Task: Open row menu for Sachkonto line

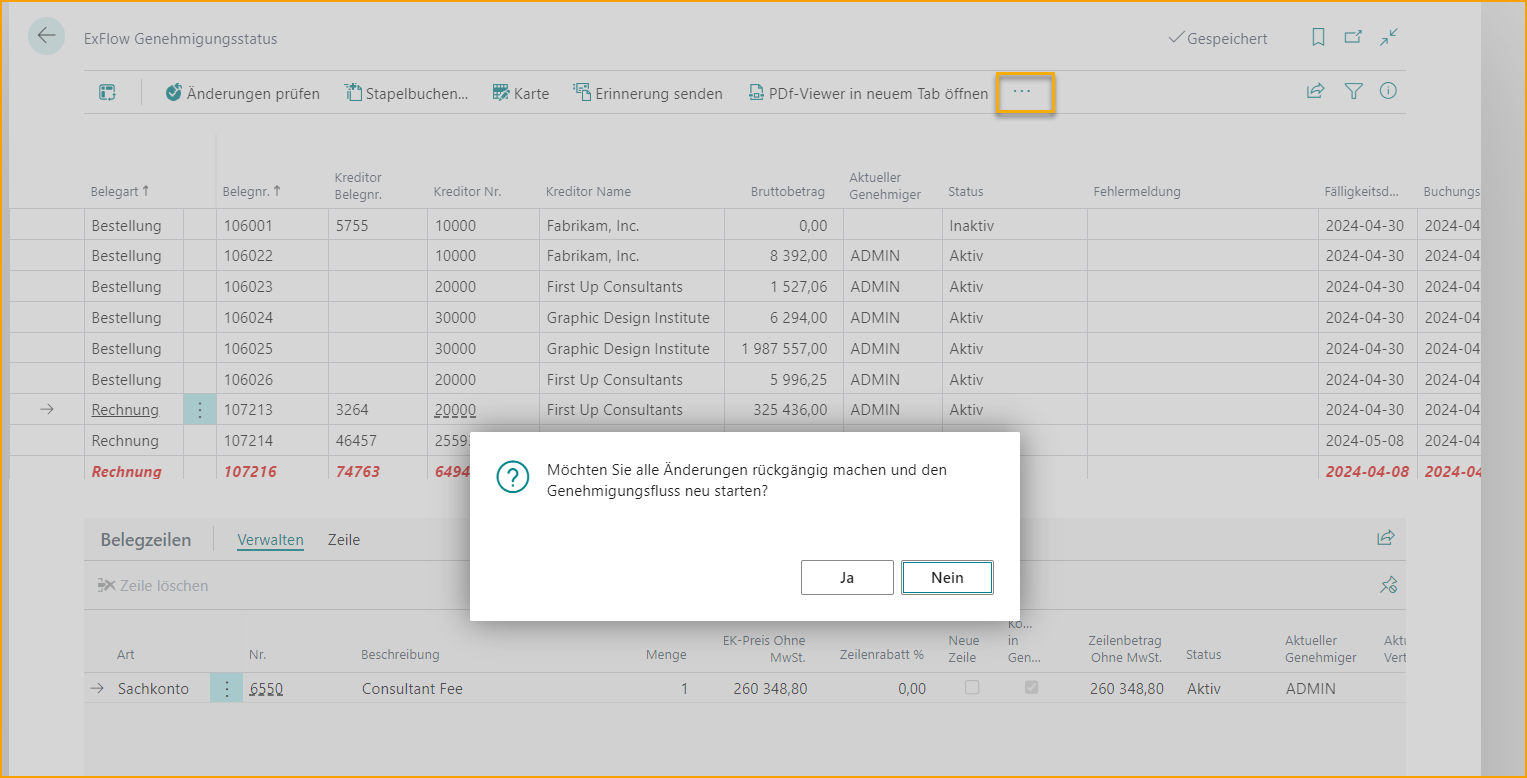Action: tap(226, 688)
